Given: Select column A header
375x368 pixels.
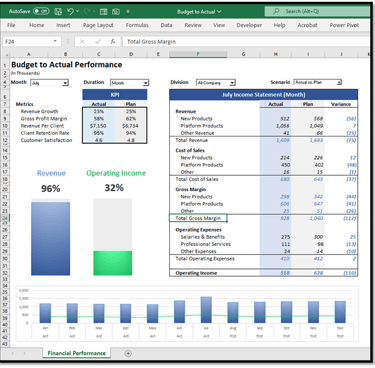Looking at the screenshot, I should [29, 54].
